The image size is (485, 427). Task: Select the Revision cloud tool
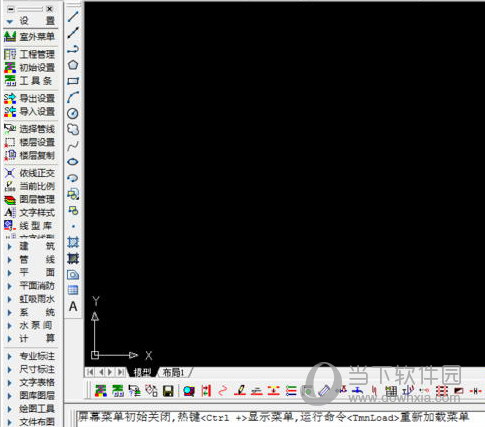pyautogui.click(x=73, y=129)
